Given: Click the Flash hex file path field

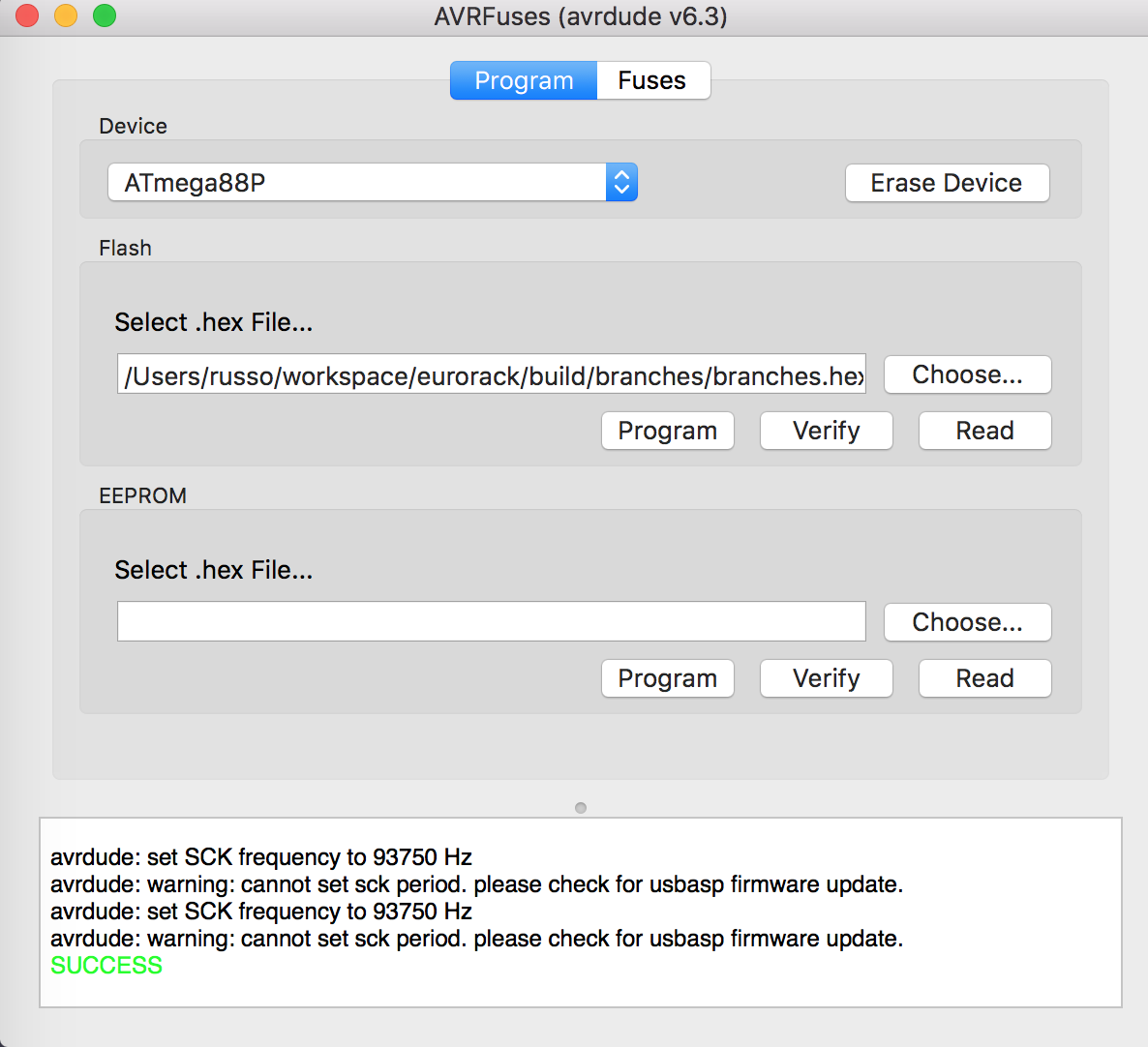Looking at the screenshot, I should [x=492, y=374].
